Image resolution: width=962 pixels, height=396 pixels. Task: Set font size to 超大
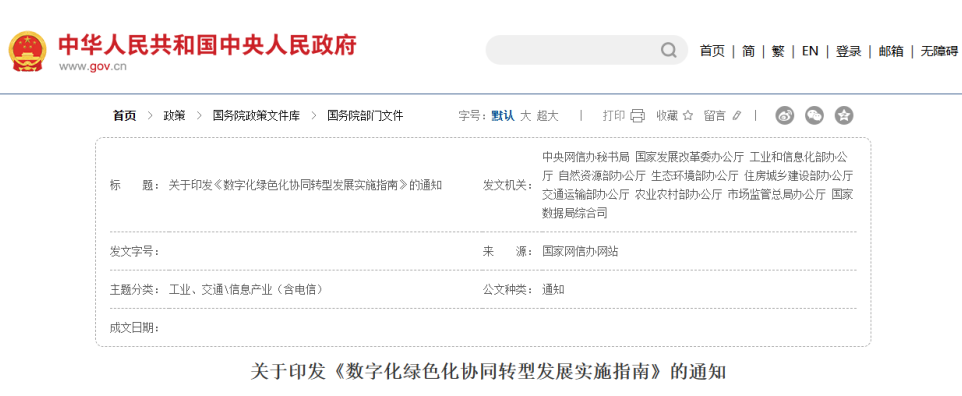tap(548, 115)
